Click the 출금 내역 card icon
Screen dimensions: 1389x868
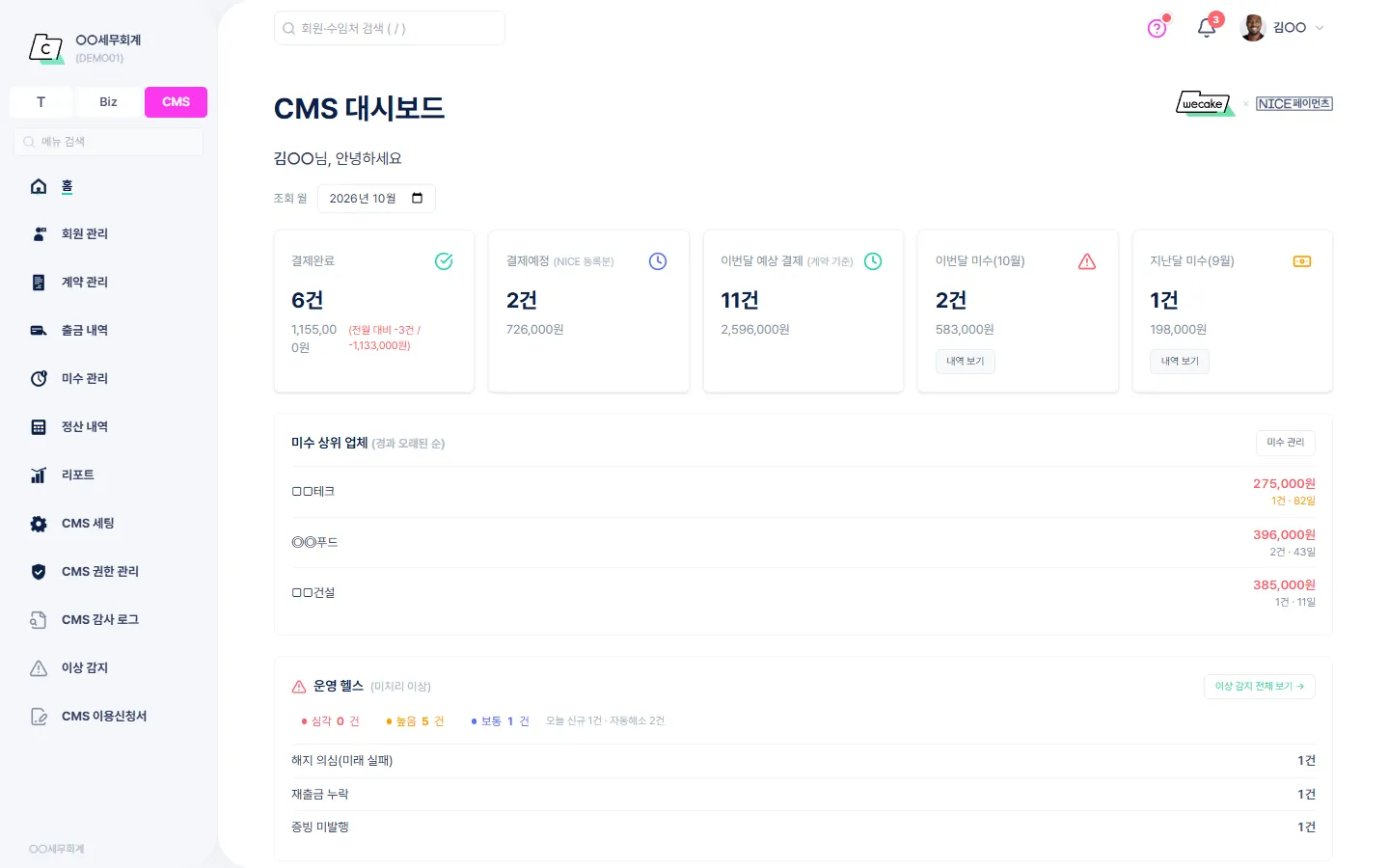[x=39, y=331]
